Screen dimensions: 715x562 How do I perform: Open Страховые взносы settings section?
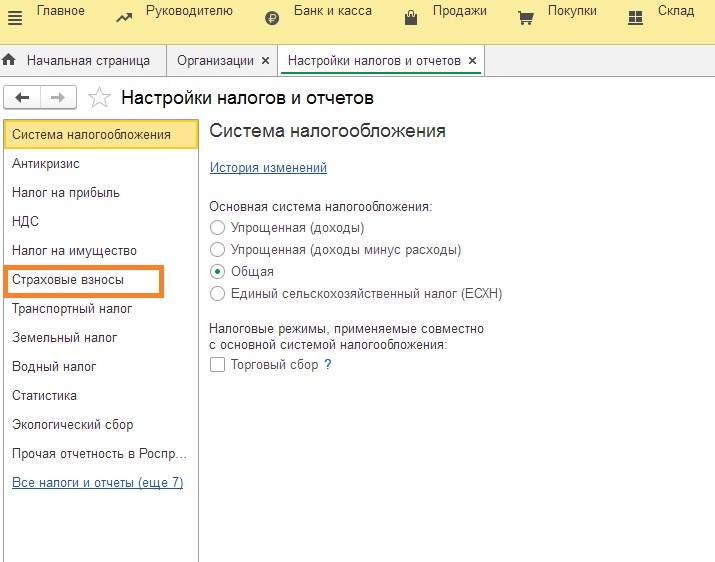pyautogui.click(x=83, y=280)
